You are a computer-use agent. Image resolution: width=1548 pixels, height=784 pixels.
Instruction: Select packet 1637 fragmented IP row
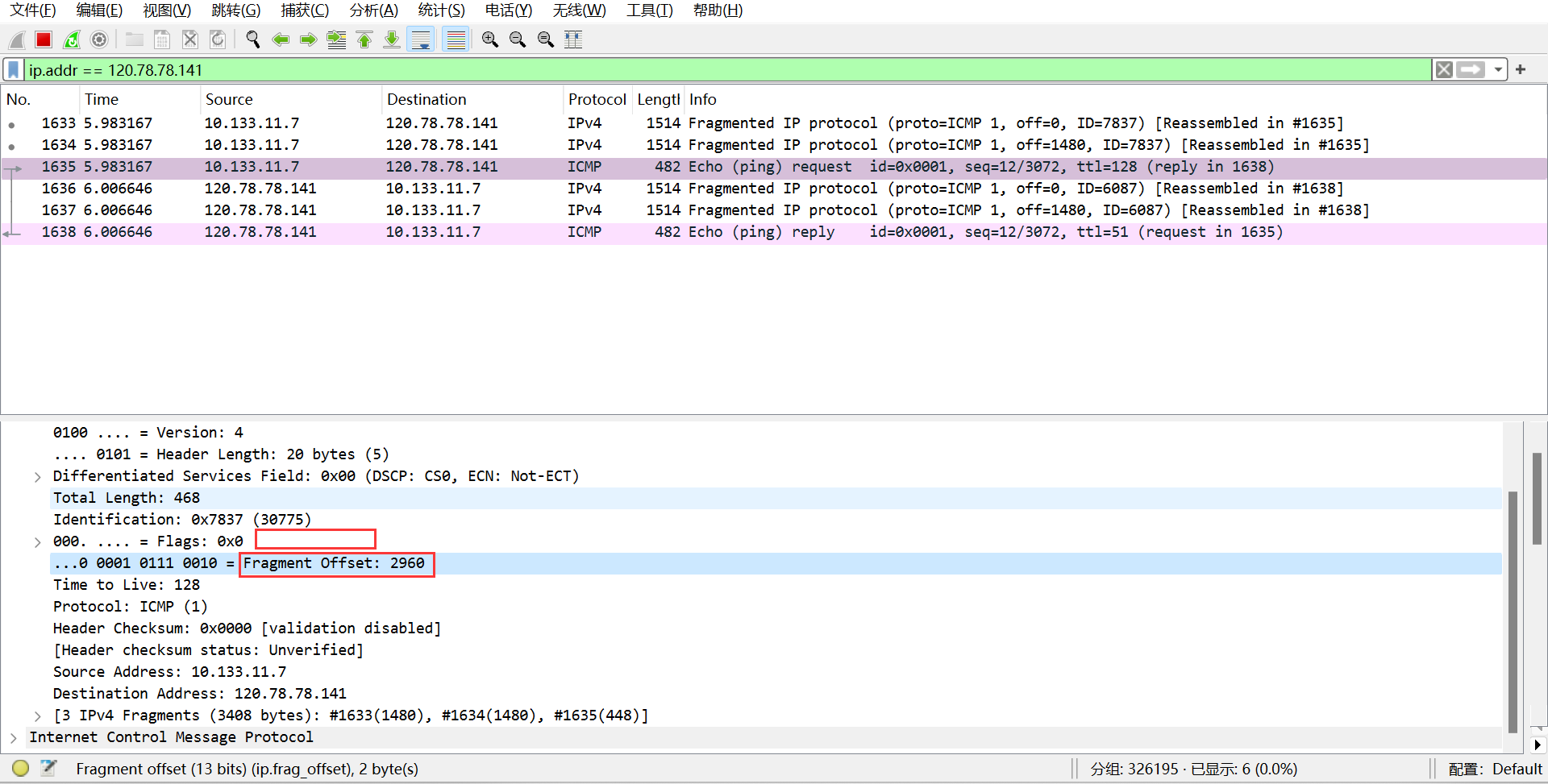[x=774, y=210]
